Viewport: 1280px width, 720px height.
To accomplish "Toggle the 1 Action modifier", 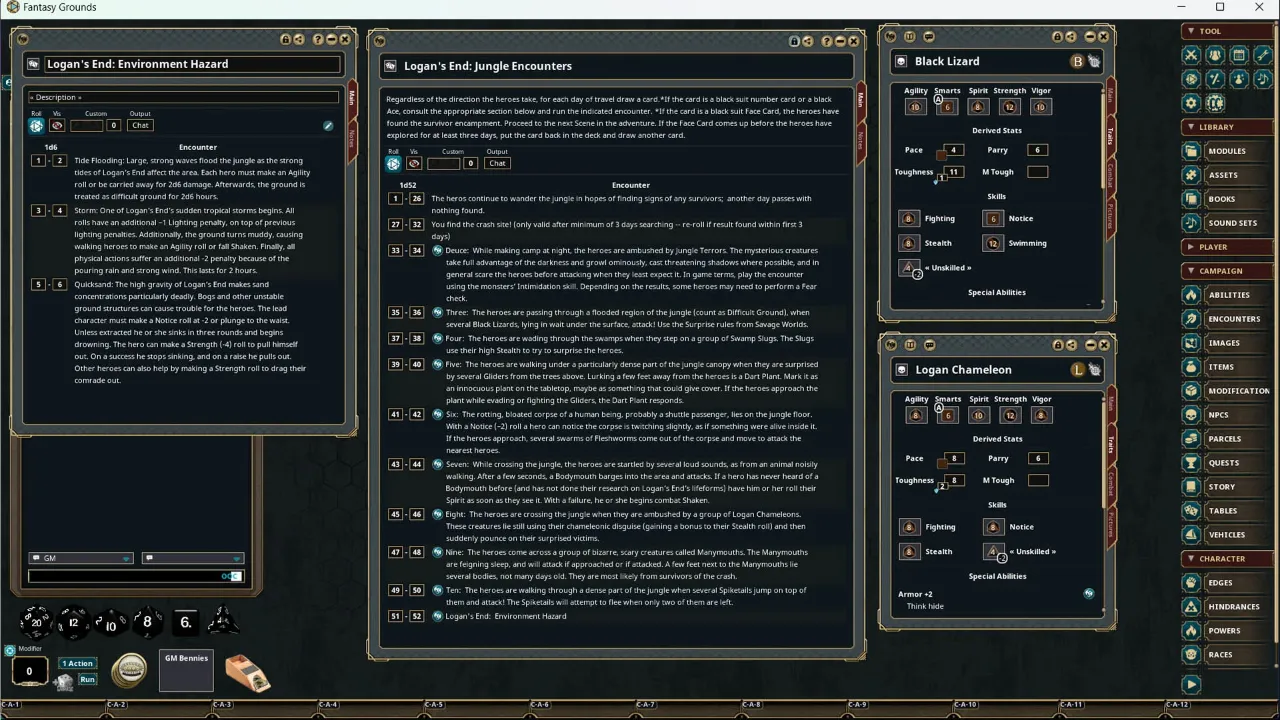I will [x=78, y=663].
